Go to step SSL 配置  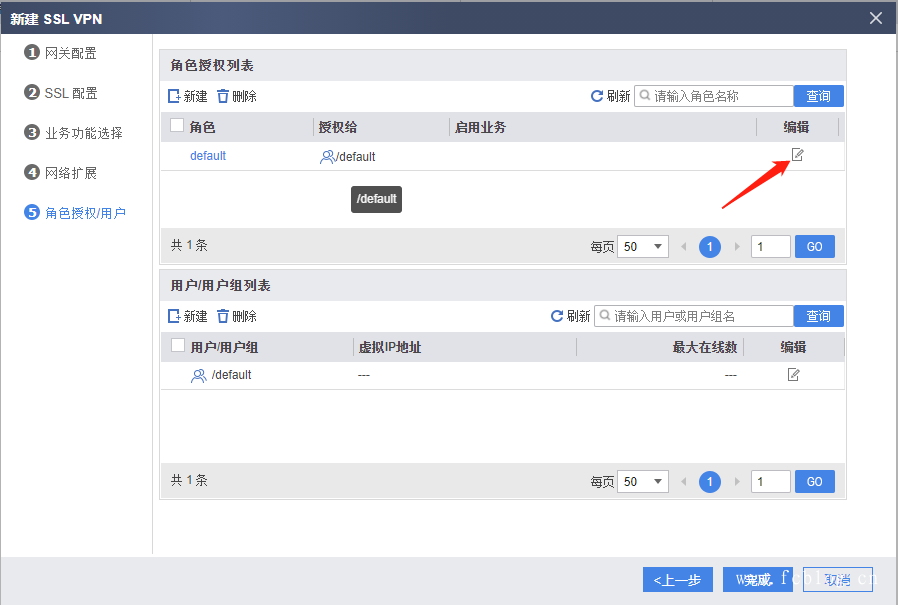pos(70,93)
